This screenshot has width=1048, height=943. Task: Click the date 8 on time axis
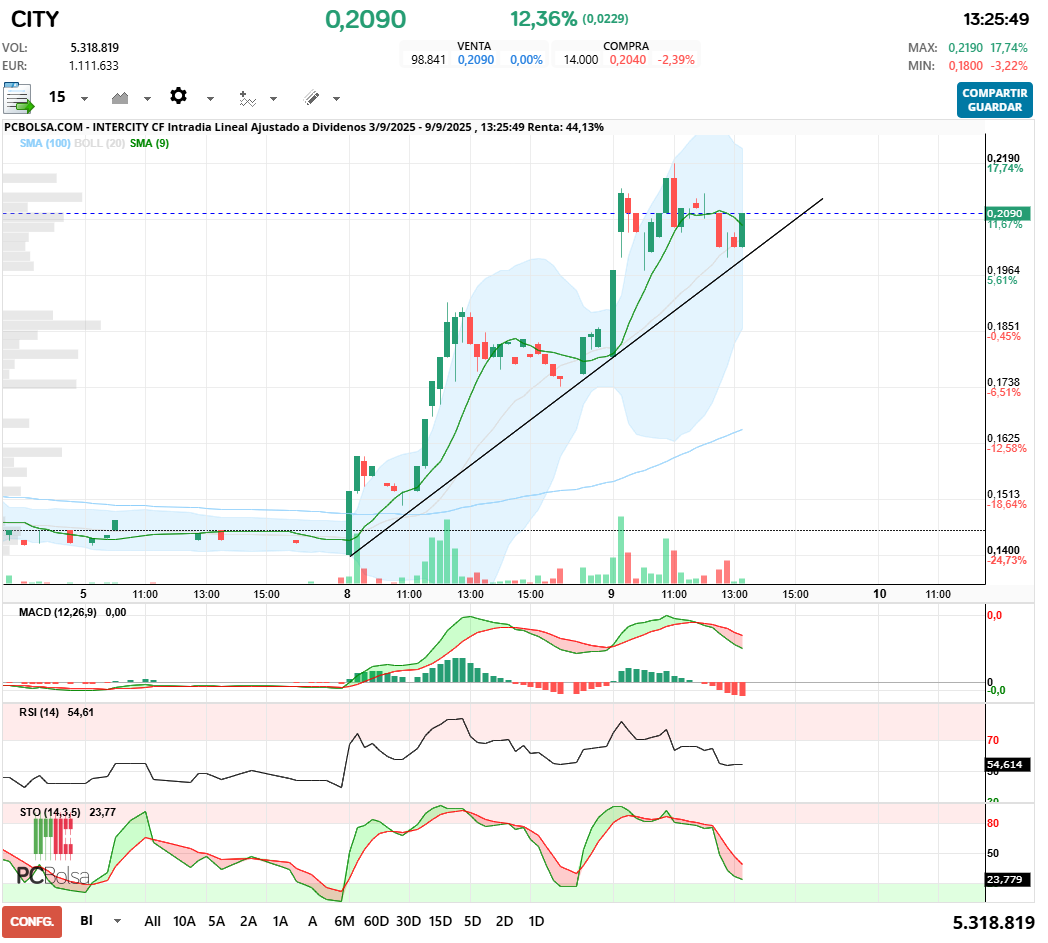coord(347,593)
